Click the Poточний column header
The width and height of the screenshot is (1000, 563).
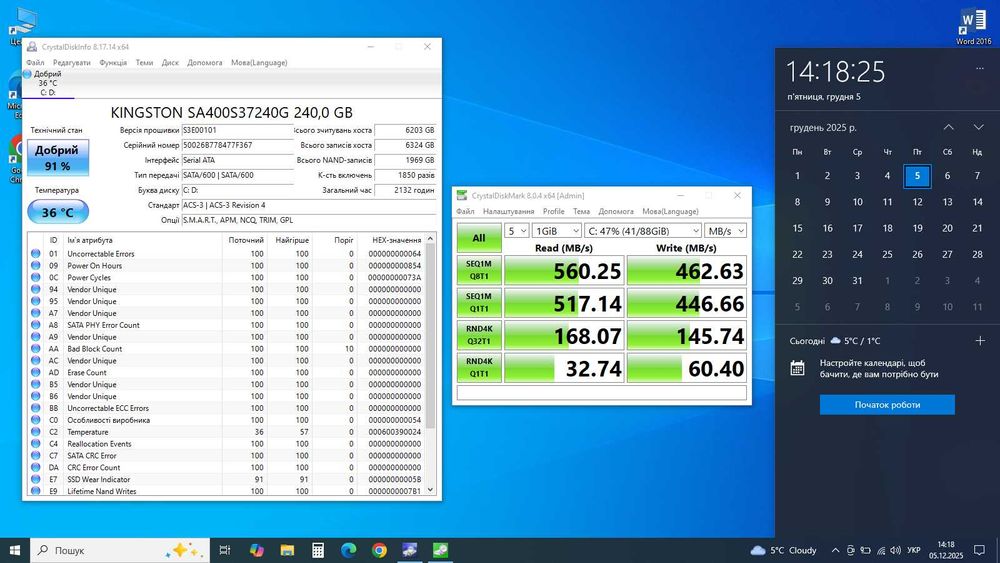pos(246,240)
